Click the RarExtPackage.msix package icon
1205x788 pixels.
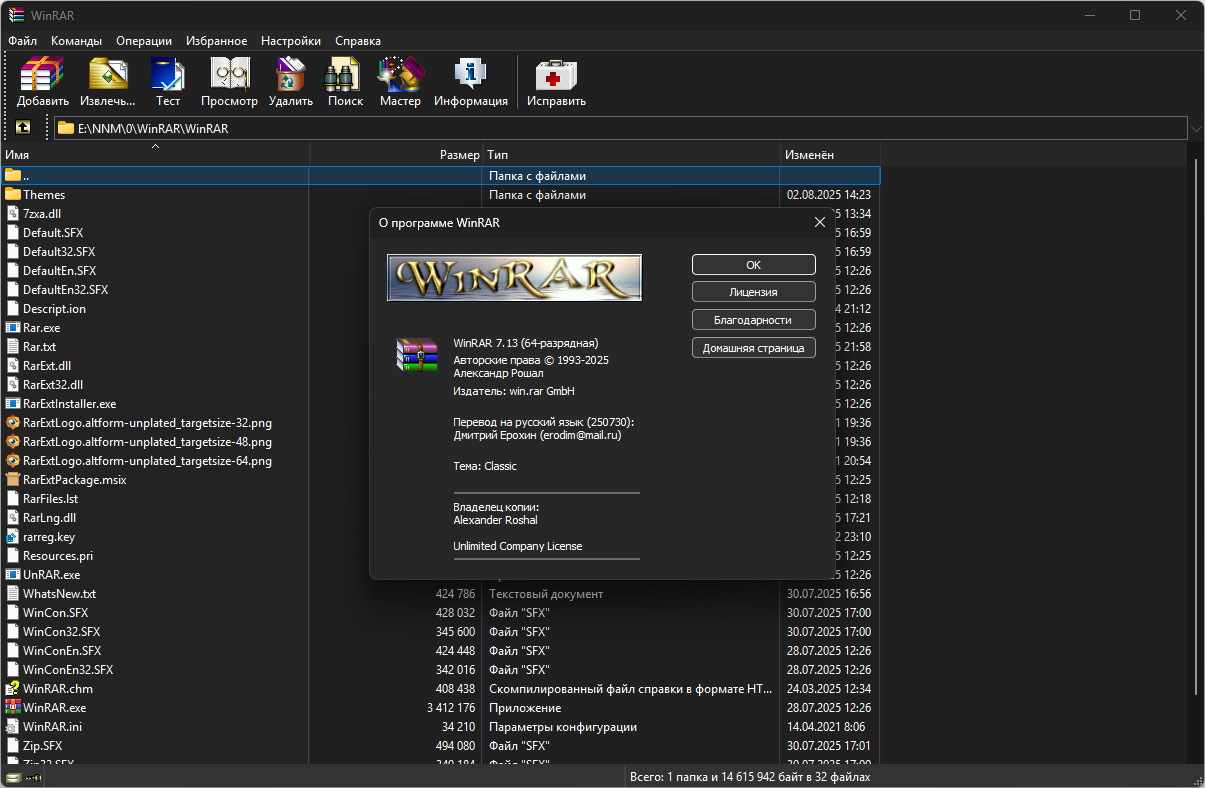[13, 479]
